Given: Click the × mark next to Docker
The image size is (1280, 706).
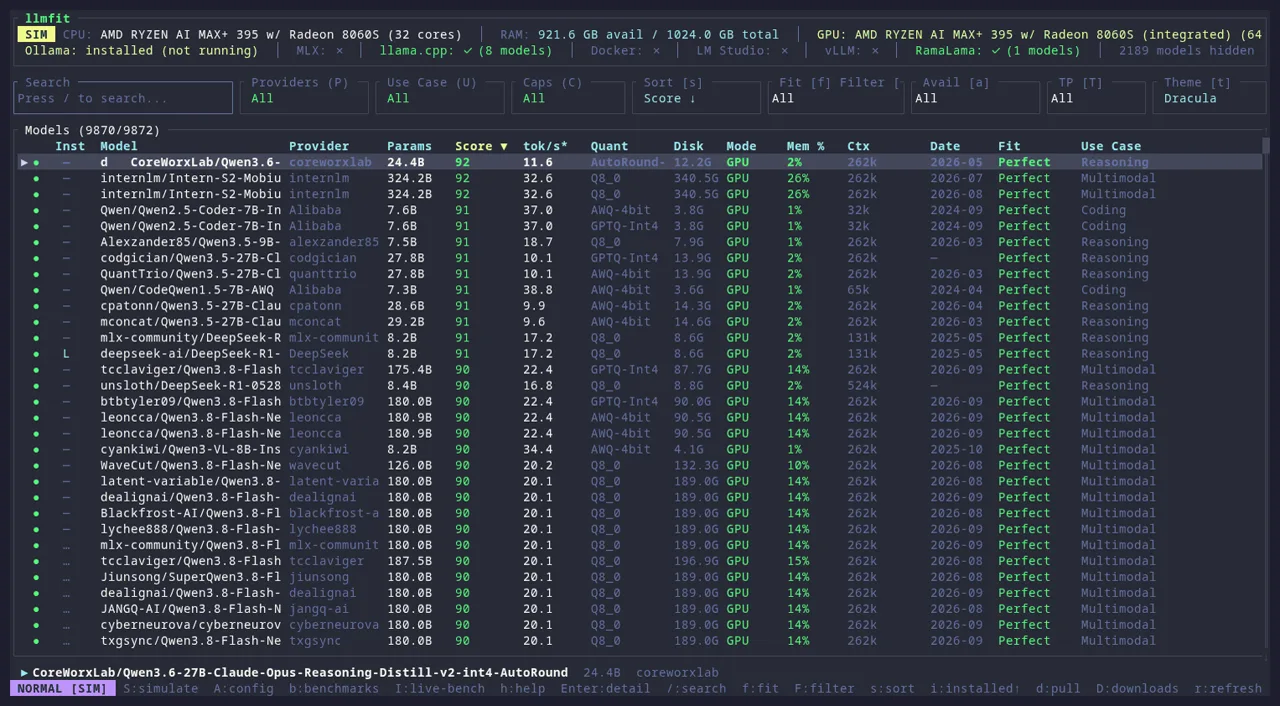Looking at the screenshot, I should (x=656, y=50).
